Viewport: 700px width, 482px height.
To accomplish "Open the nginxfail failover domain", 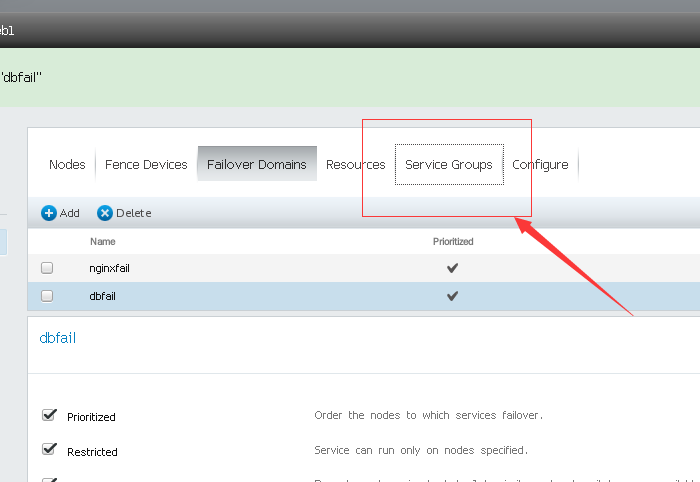I will tap(109, 268).
